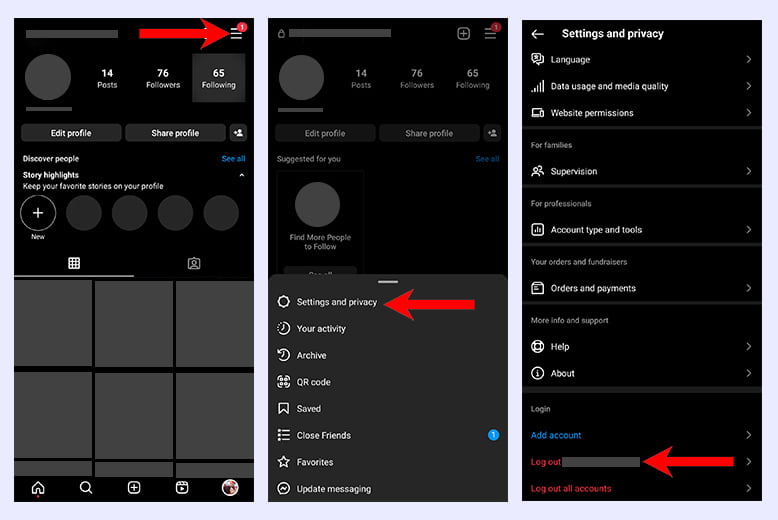Open hamburger menu on left profile screen

point(236,34)
